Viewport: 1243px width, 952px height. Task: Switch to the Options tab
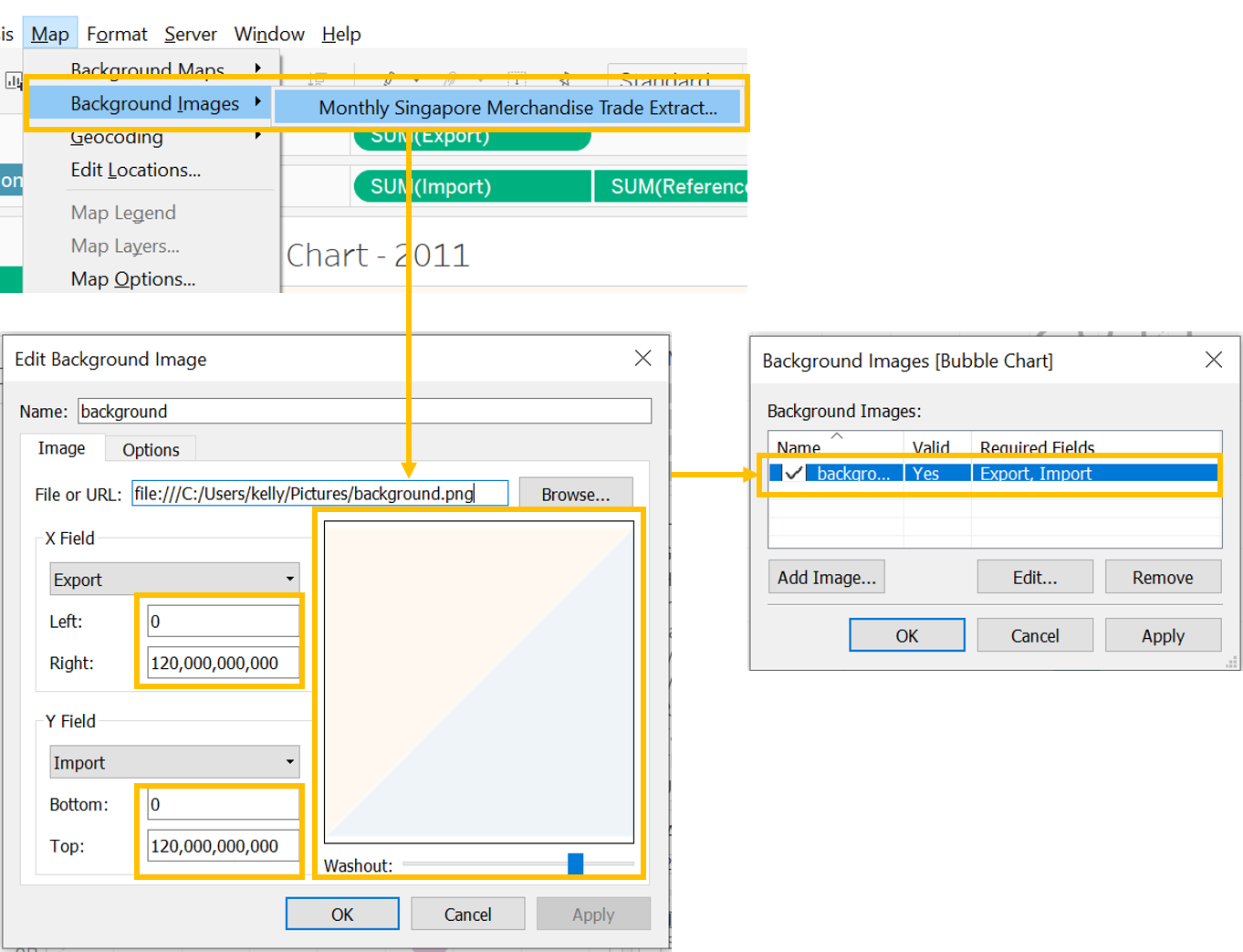click(151, 449)
